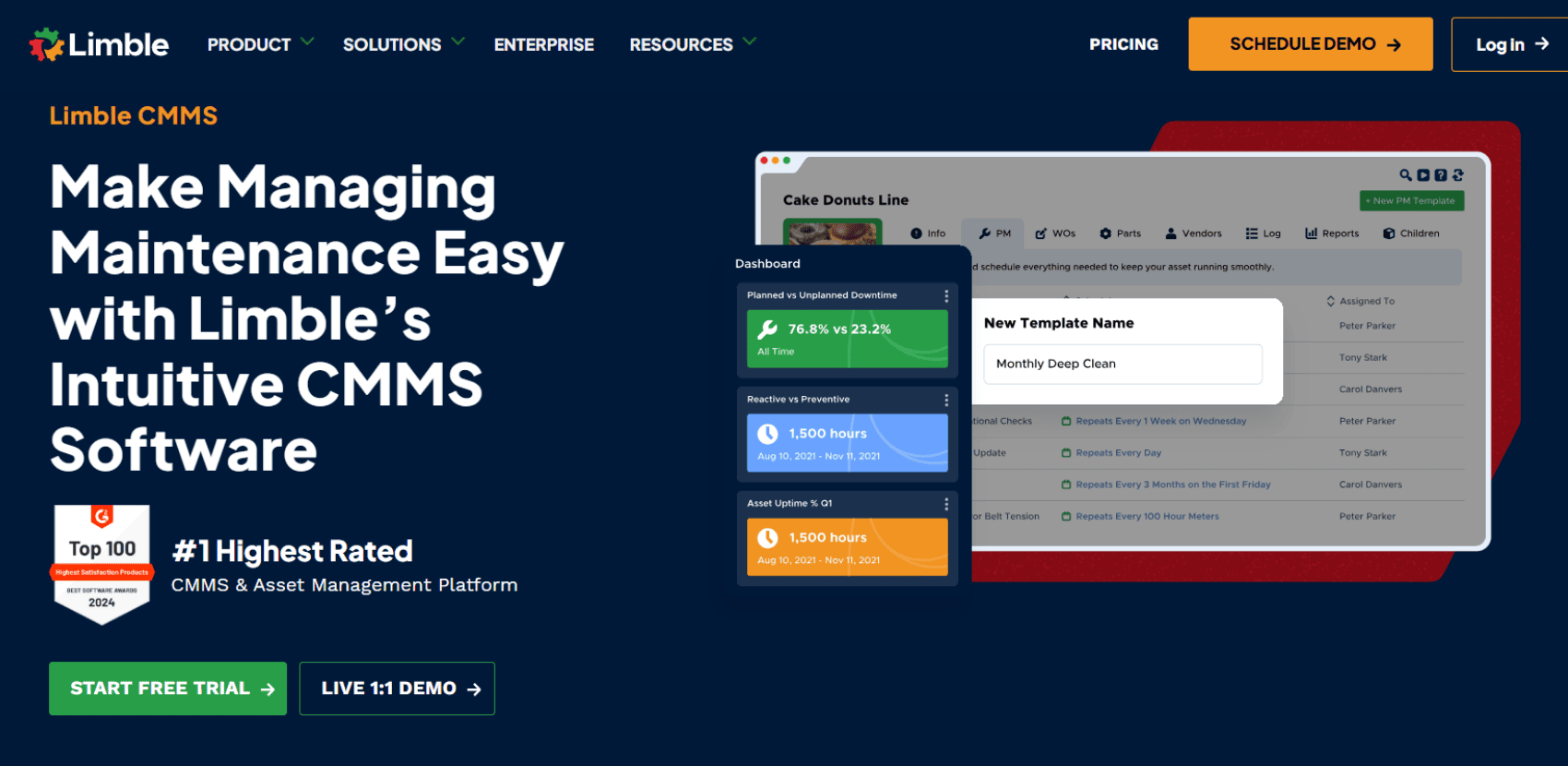Open the Resources menu
The width and height of the screenshot is (1568, 766).
click(682, 44)
